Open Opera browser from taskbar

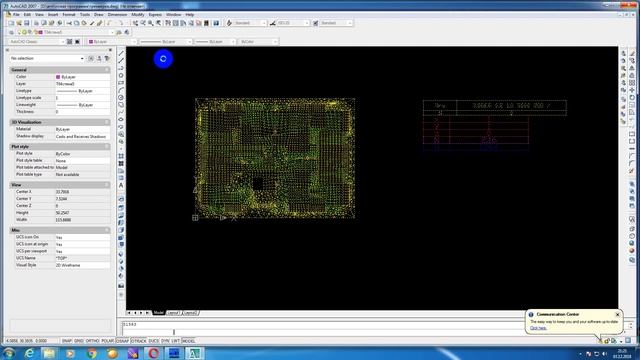click(x=153, y=353)
